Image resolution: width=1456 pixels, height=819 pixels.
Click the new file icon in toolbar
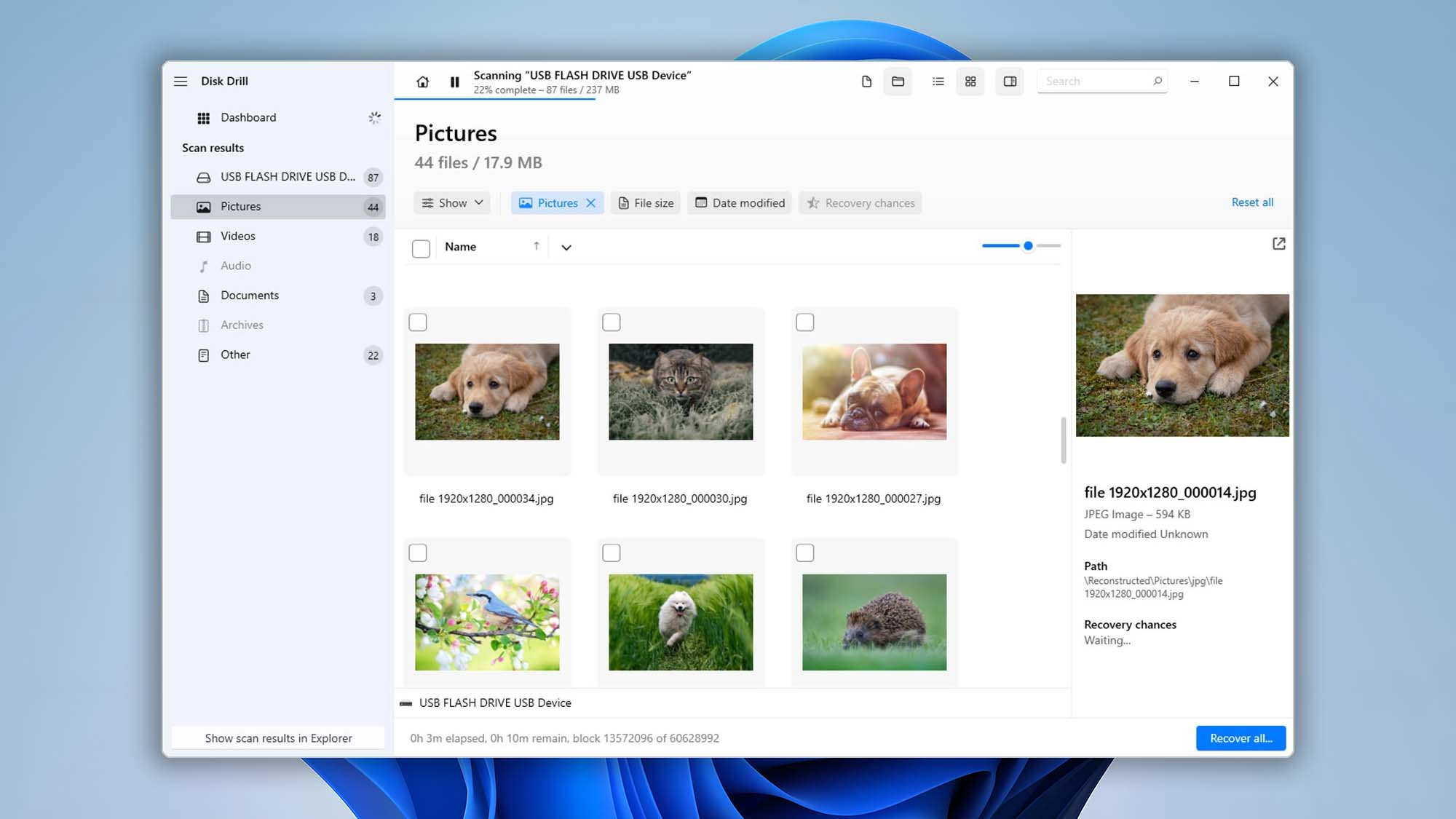[865, 81]
